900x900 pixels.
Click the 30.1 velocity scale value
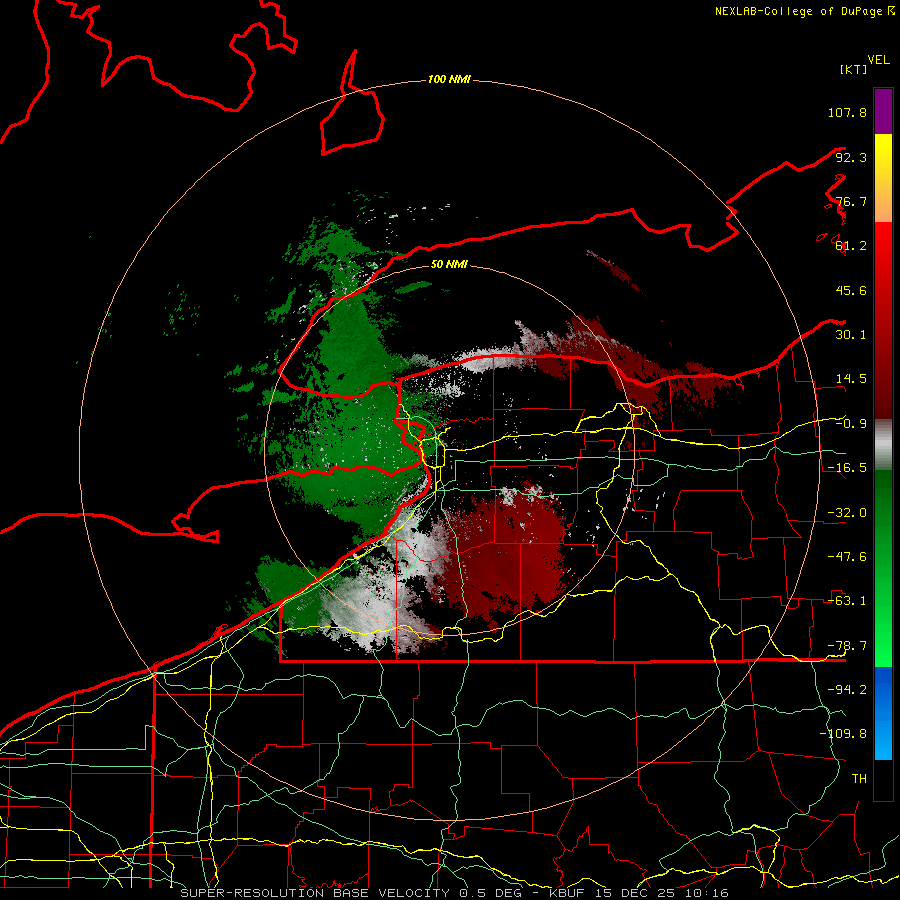point(851,335)
